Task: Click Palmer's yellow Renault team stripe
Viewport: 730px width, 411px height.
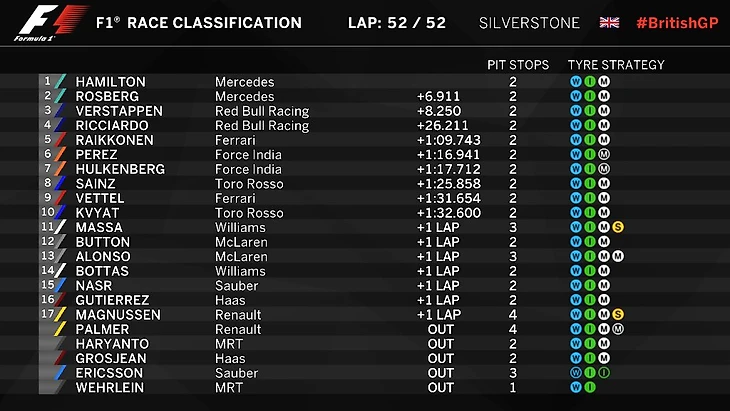Action: (x=60, y=329)
